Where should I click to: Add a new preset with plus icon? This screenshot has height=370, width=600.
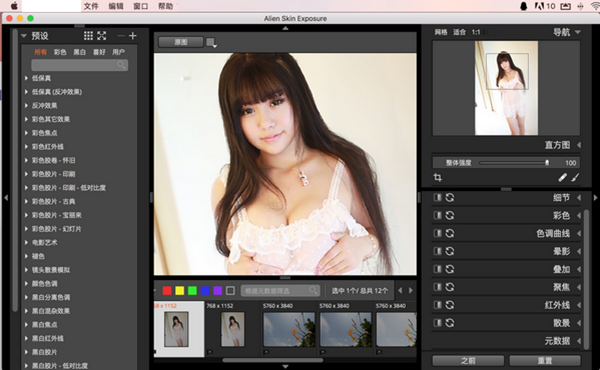point(133,36)
